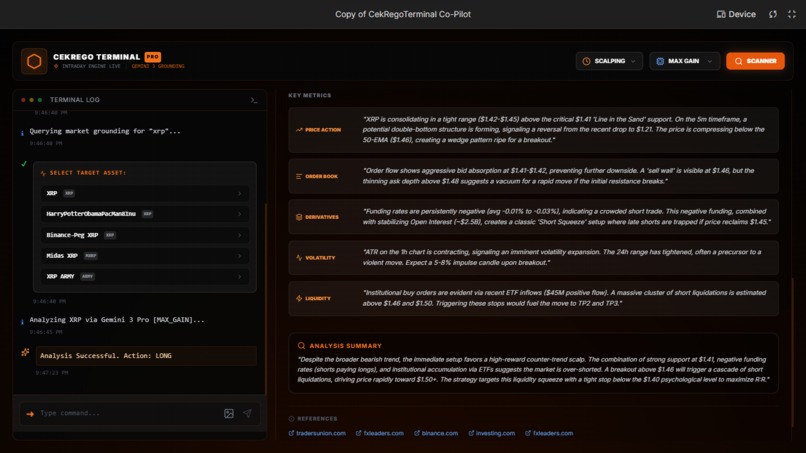This screenshot has width=806, height=453.
Task: Click the send paper-plane icon
Action: 247,413
